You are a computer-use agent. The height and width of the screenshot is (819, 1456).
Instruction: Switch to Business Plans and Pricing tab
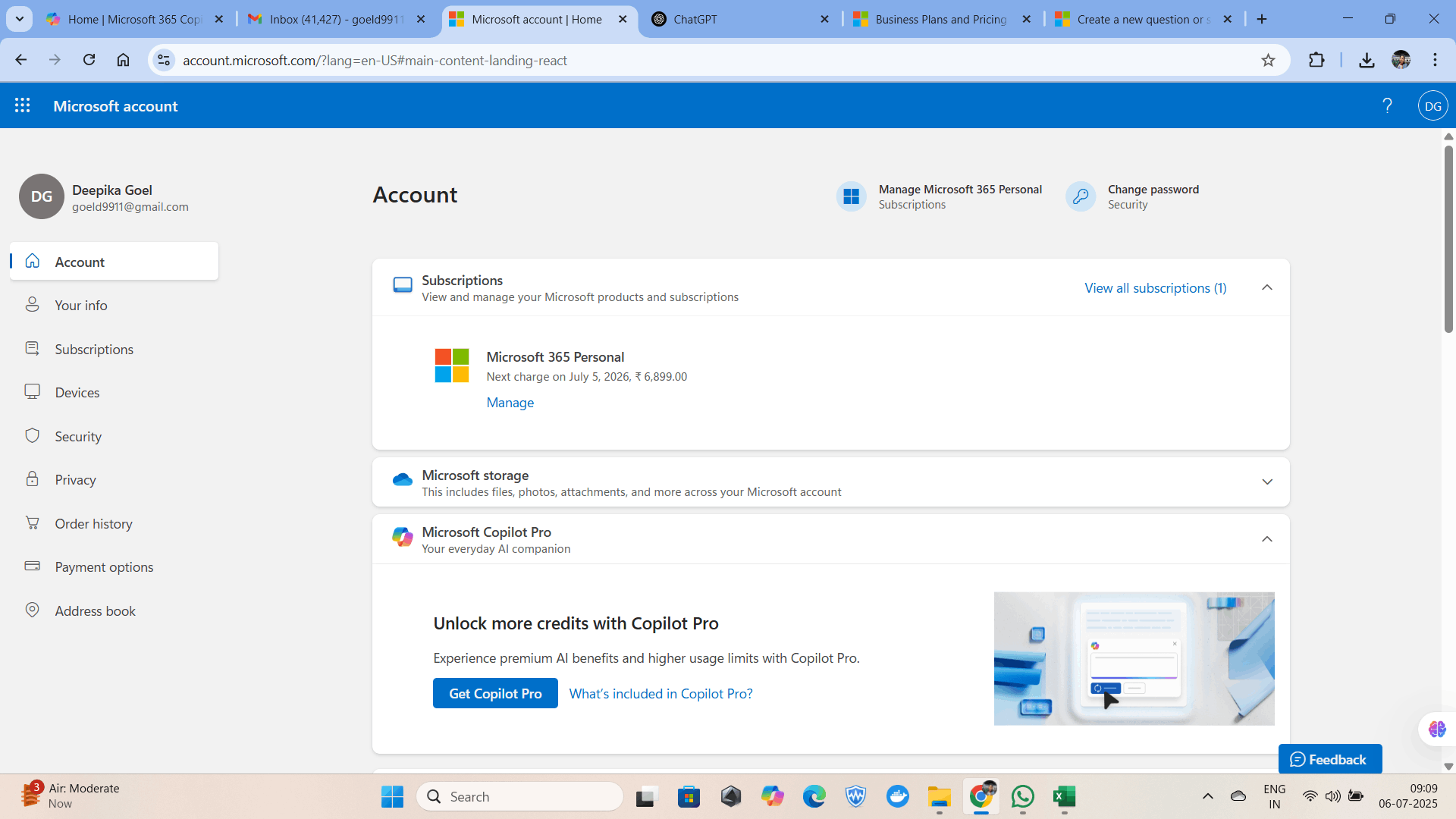(x=941, y=19)
